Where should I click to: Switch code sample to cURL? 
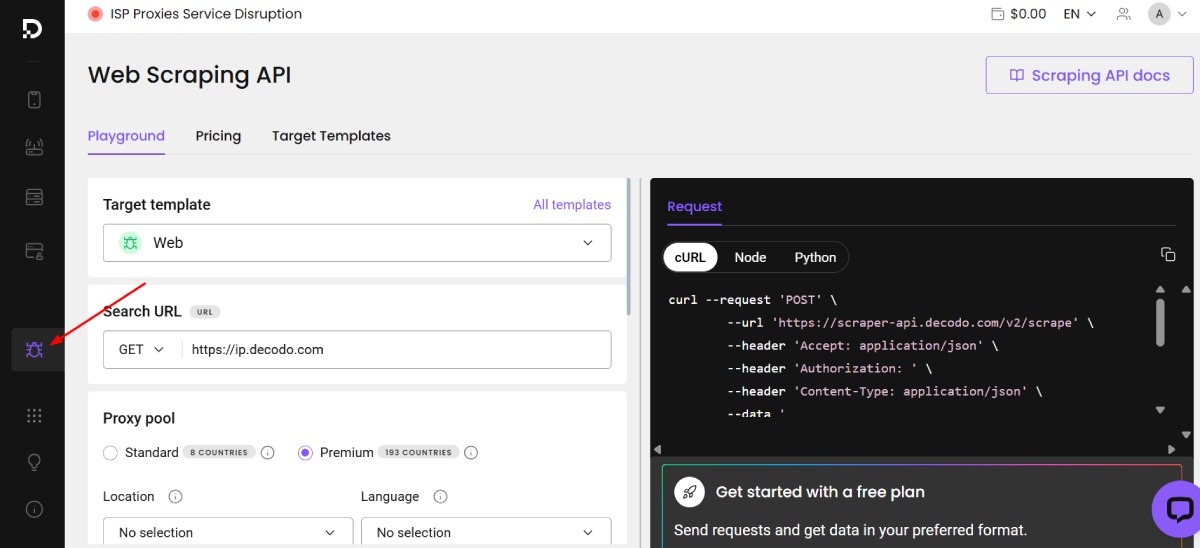point(690,257)
